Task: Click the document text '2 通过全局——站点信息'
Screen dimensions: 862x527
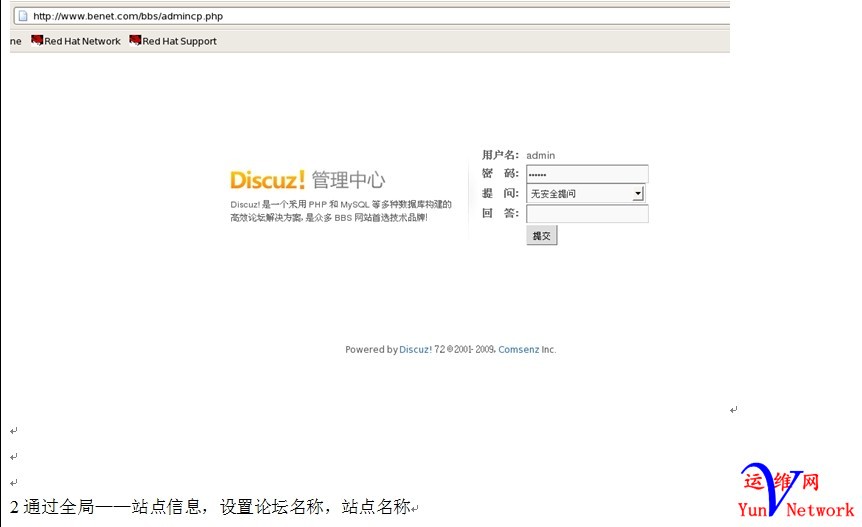Action: coord(104,506)
